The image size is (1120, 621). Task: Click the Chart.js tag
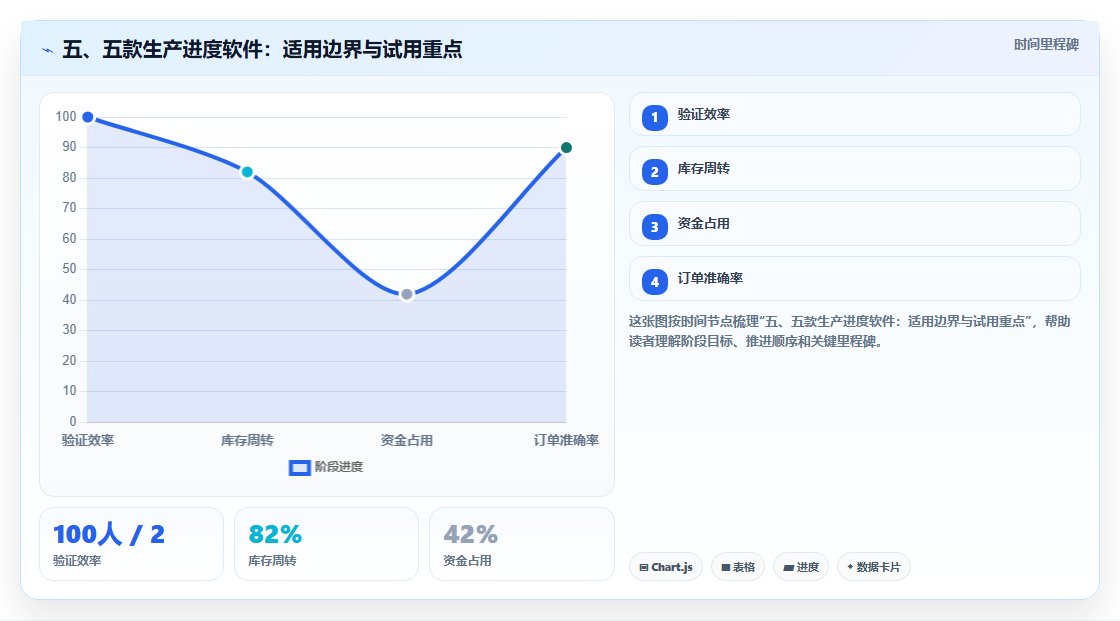[x=666, y=567]
